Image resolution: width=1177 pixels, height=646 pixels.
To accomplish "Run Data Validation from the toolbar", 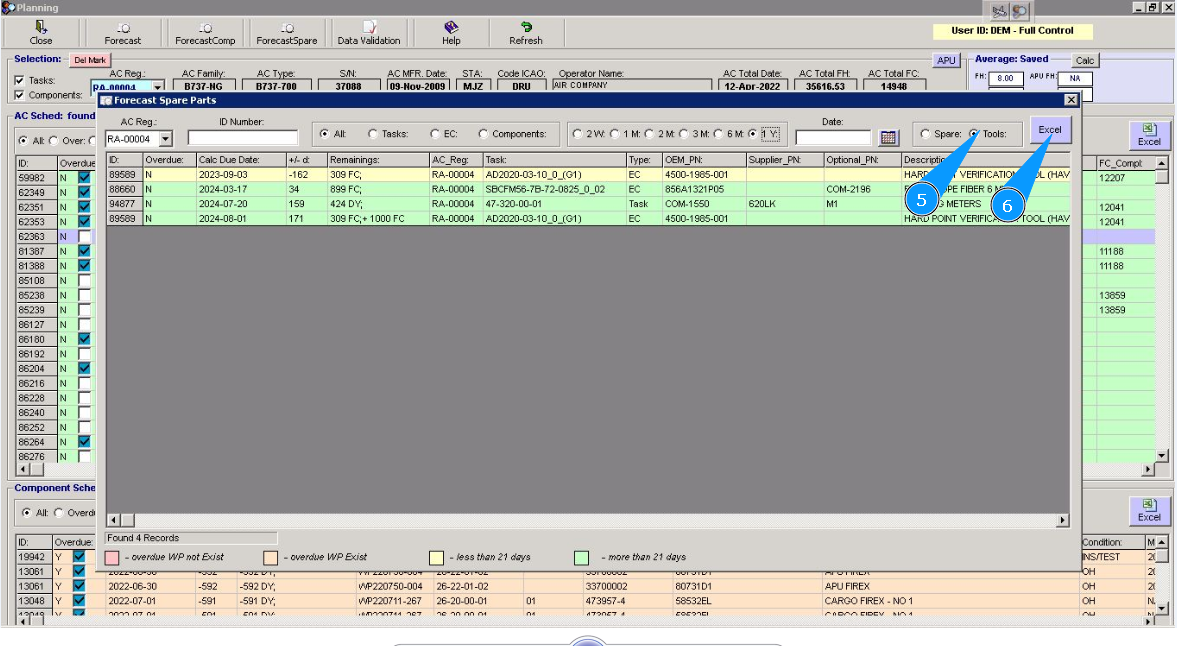I will click(368, 33).
